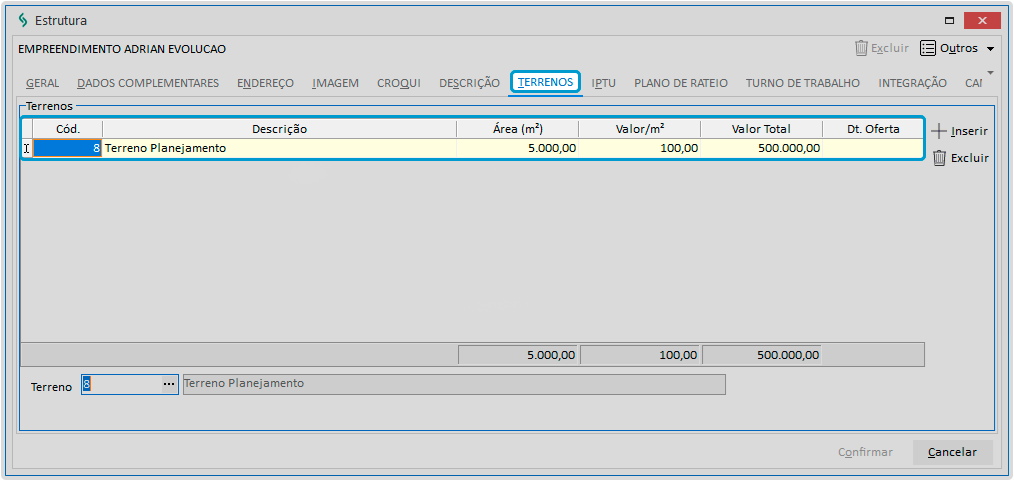1014x481 pixels.
Task: Open the TURNO DE TRABALHO tab
Action: [x=803, y=83]
